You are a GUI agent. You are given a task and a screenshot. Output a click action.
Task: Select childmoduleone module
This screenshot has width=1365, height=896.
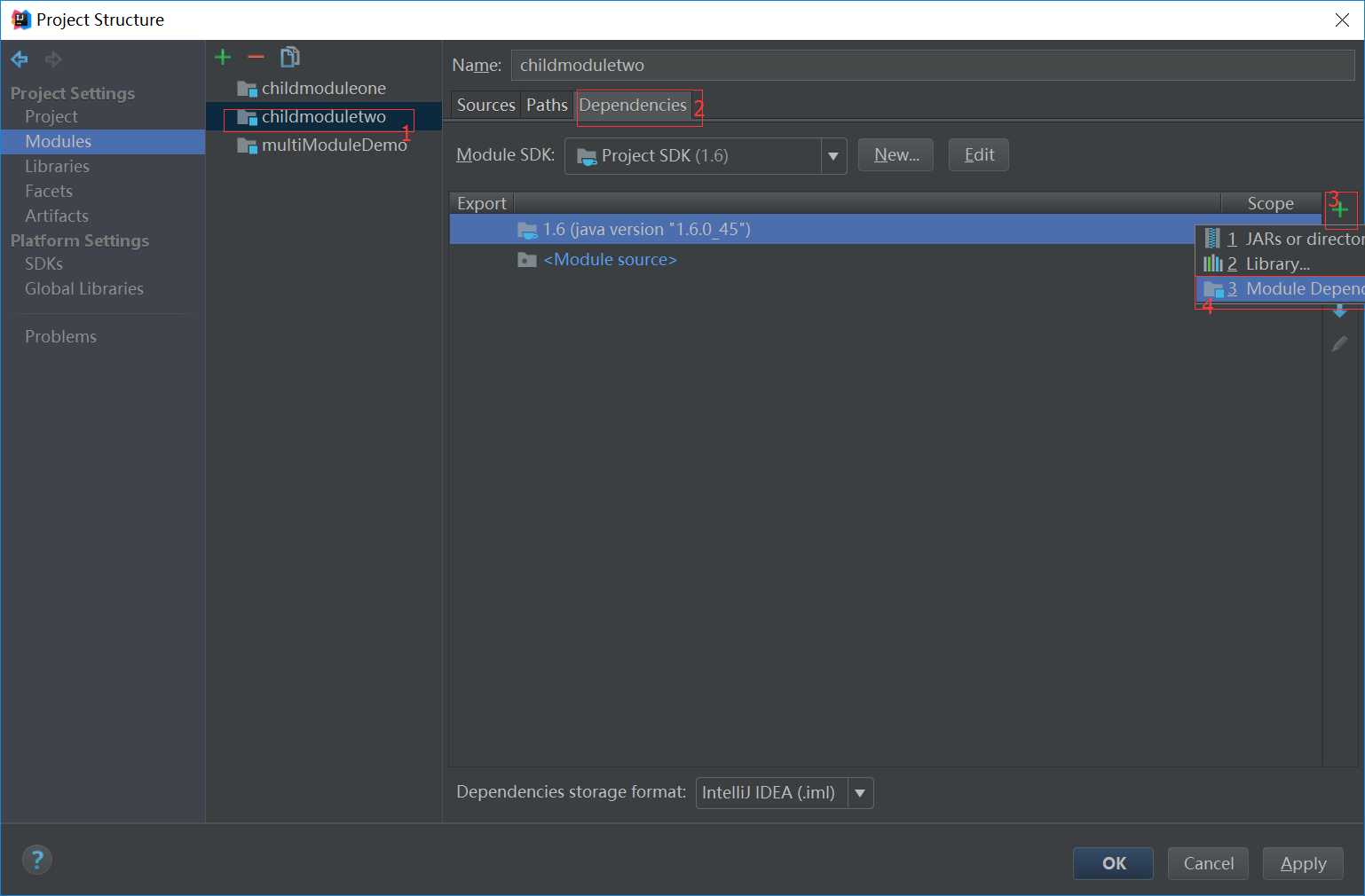324,88
